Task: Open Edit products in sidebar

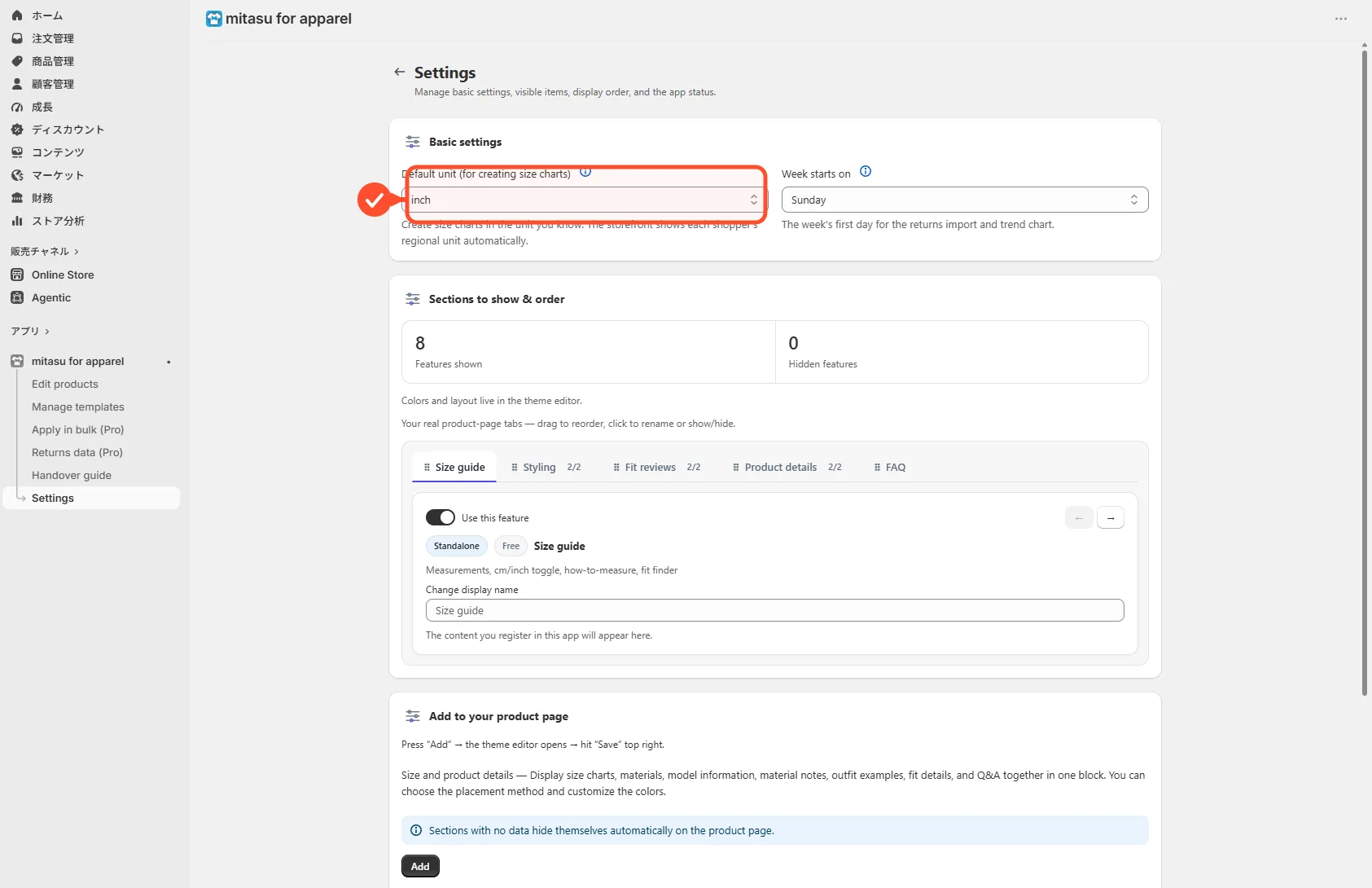Action: coord(65,384)
